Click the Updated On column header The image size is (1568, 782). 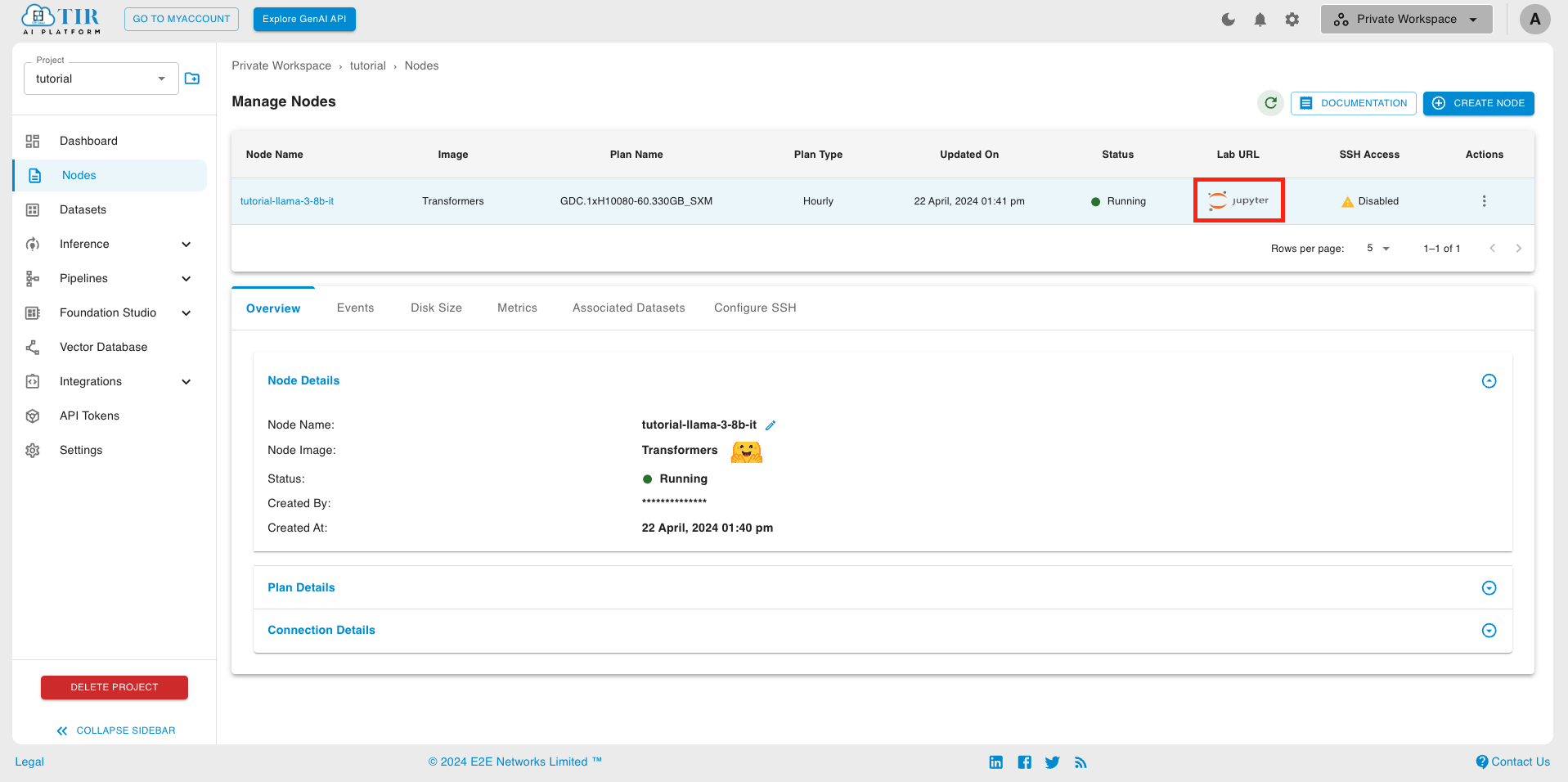969,155
